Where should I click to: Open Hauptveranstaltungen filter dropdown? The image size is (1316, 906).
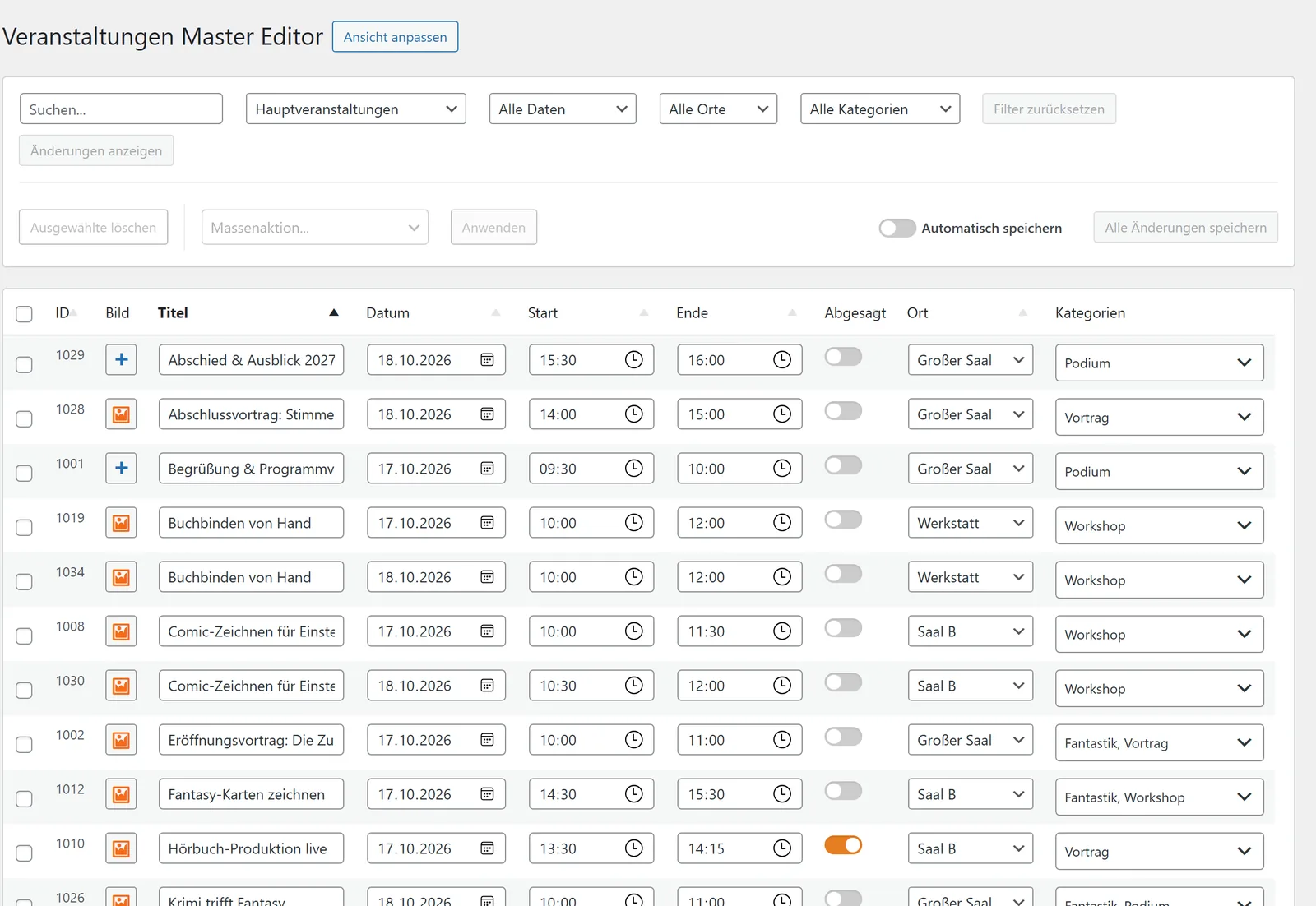[355, 109]
